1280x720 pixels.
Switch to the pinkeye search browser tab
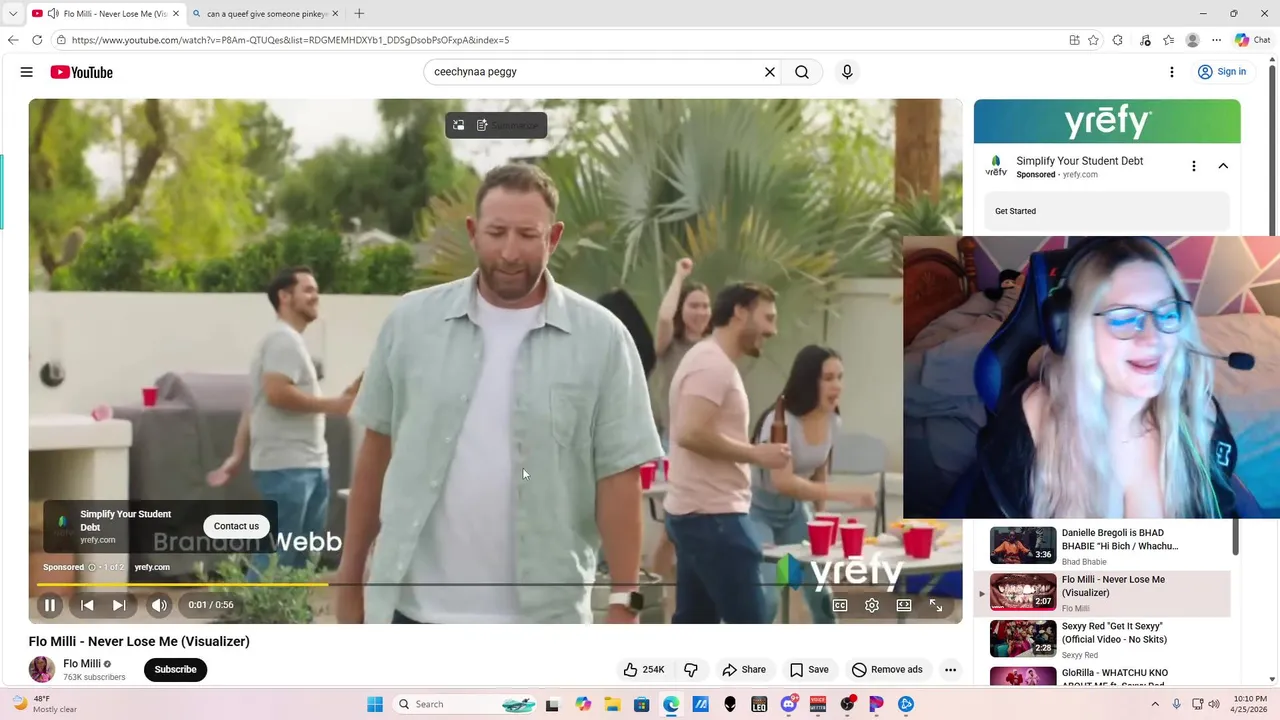coord(265,14)
